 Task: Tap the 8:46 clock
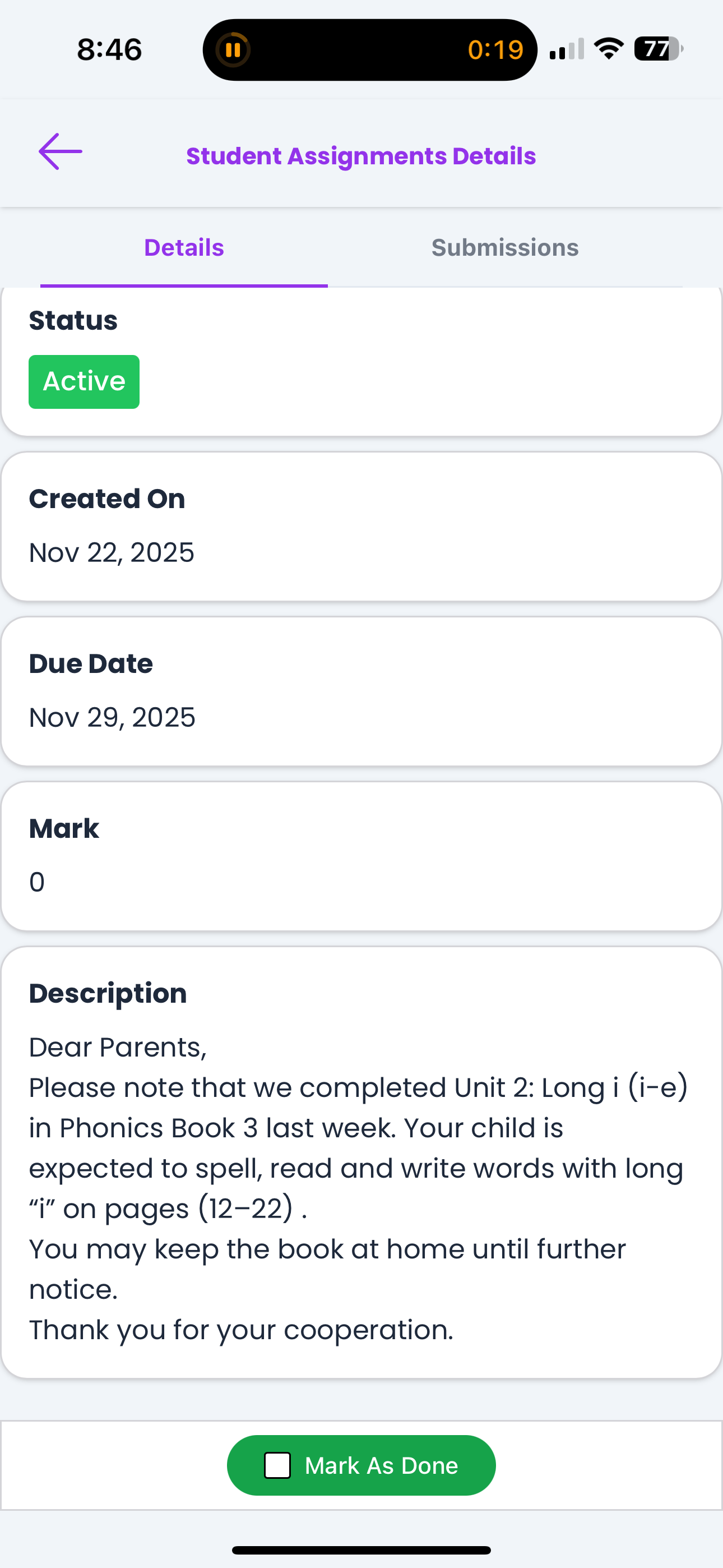[109, 49]
